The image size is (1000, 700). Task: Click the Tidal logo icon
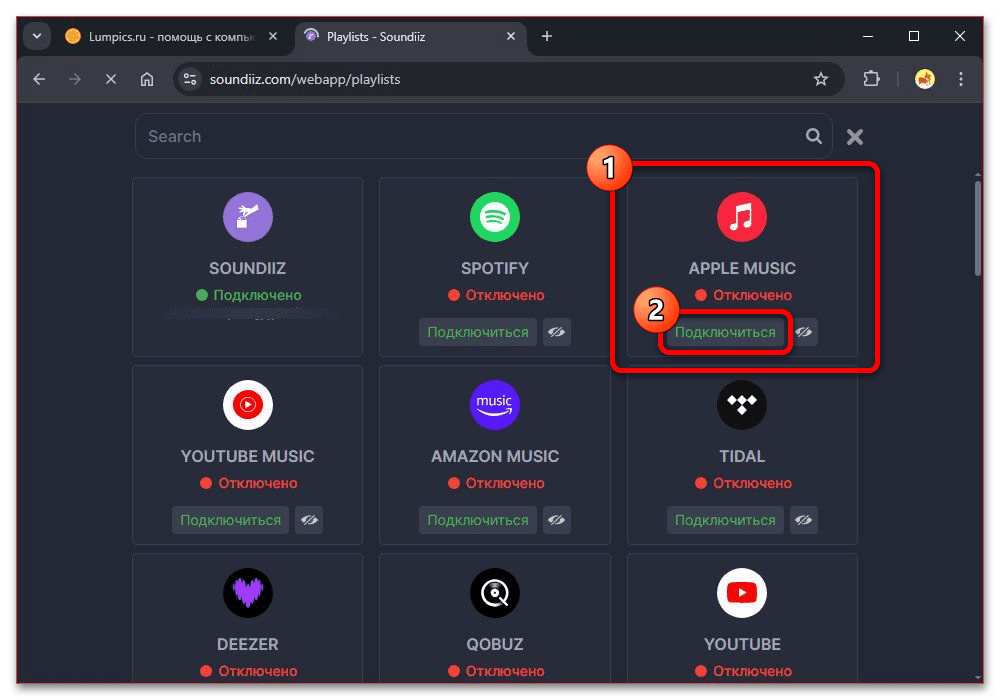pos(741,405)
